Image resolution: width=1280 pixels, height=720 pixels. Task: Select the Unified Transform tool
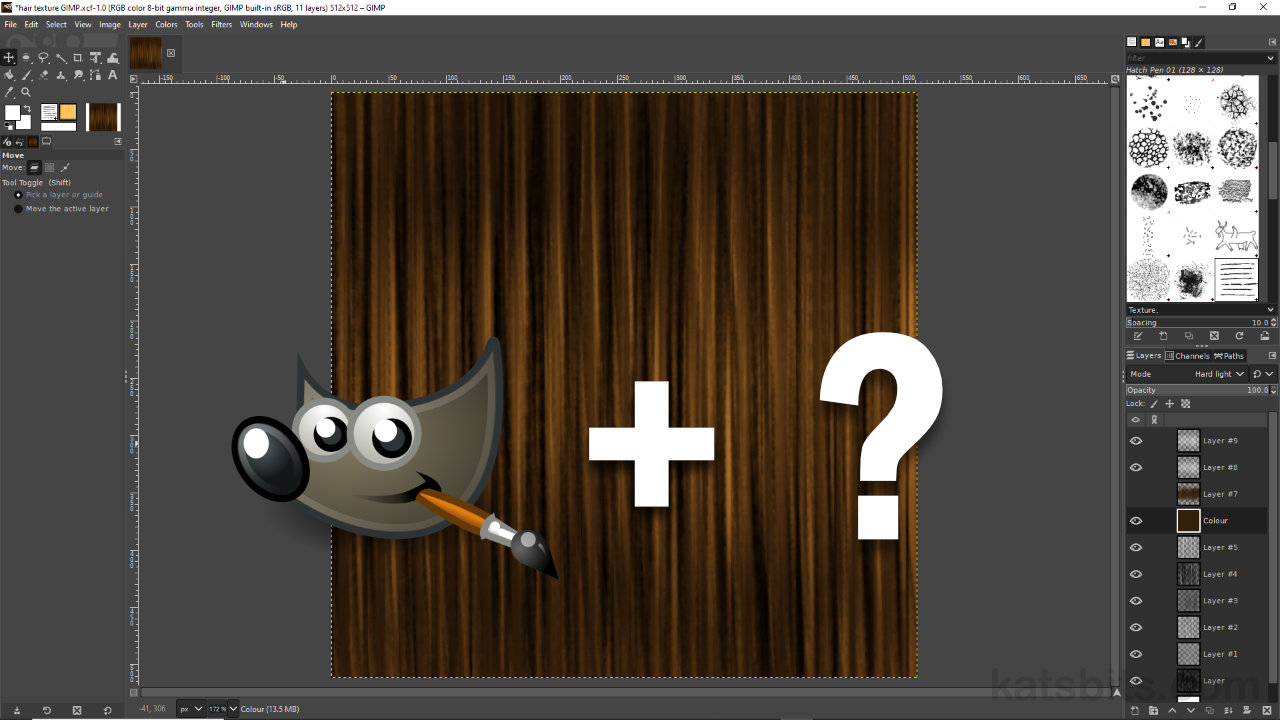point(95,58)
